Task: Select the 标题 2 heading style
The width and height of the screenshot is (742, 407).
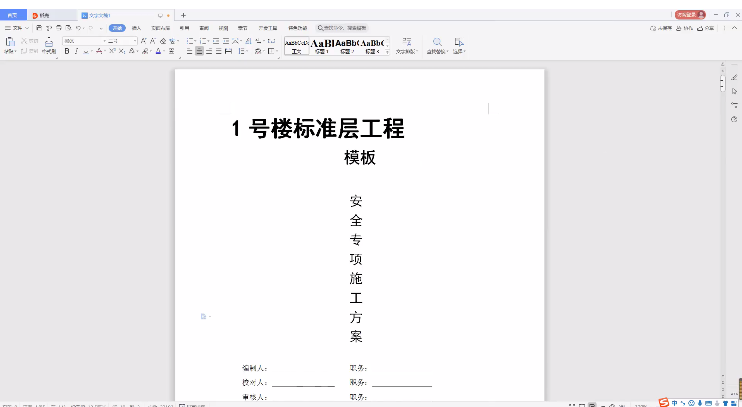Action: [347, 46]
